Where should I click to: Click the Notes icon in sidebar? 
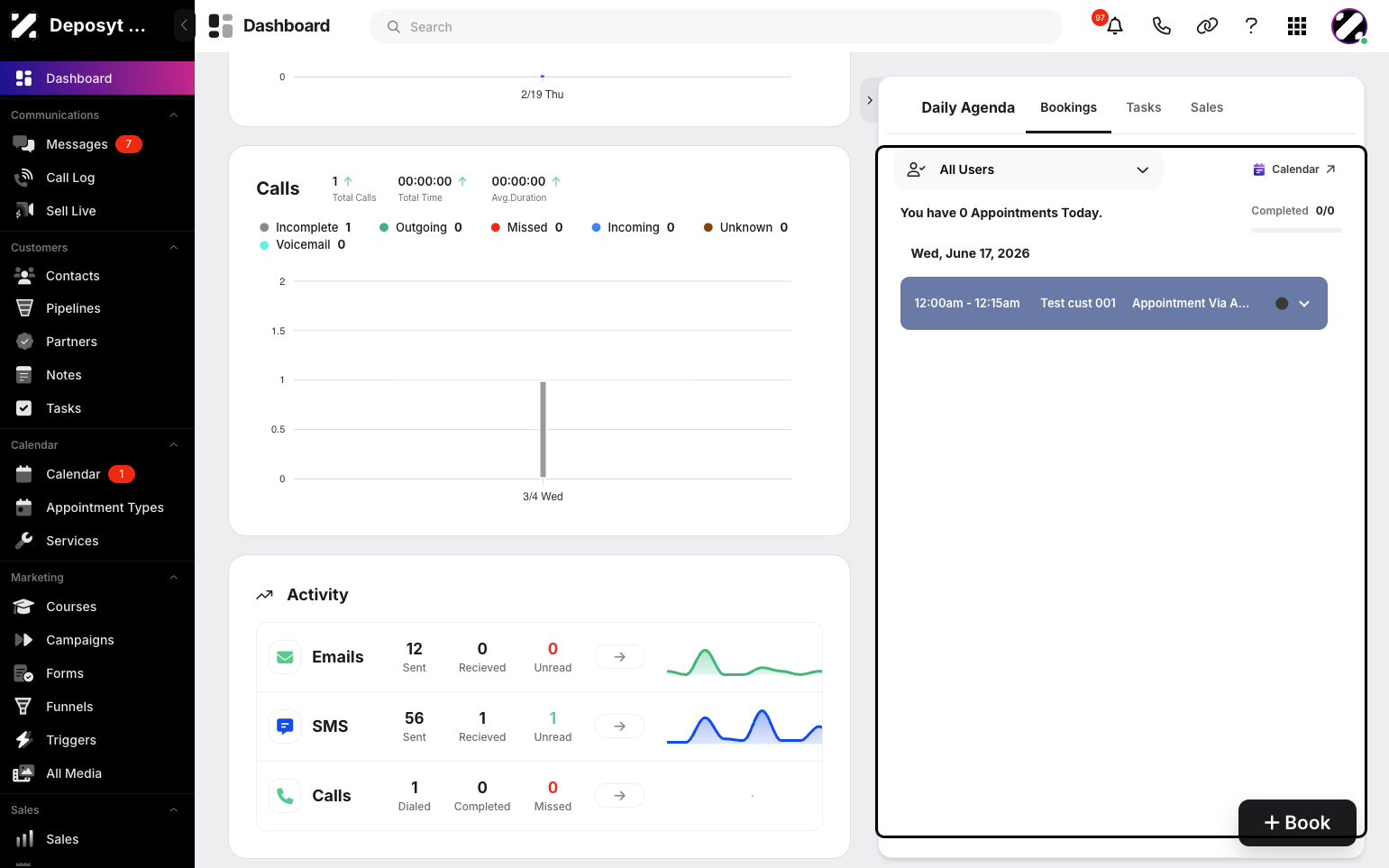[x=24, y=375]
